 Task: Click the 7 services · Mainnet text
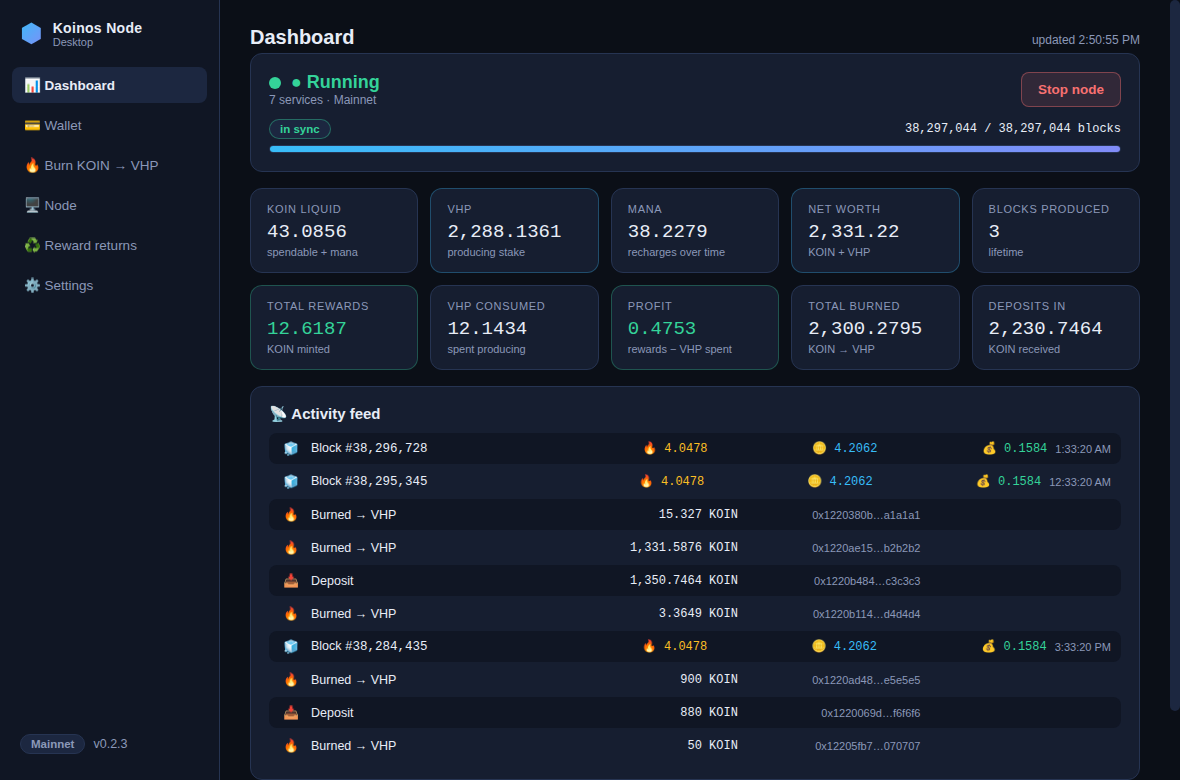[322, 99]
